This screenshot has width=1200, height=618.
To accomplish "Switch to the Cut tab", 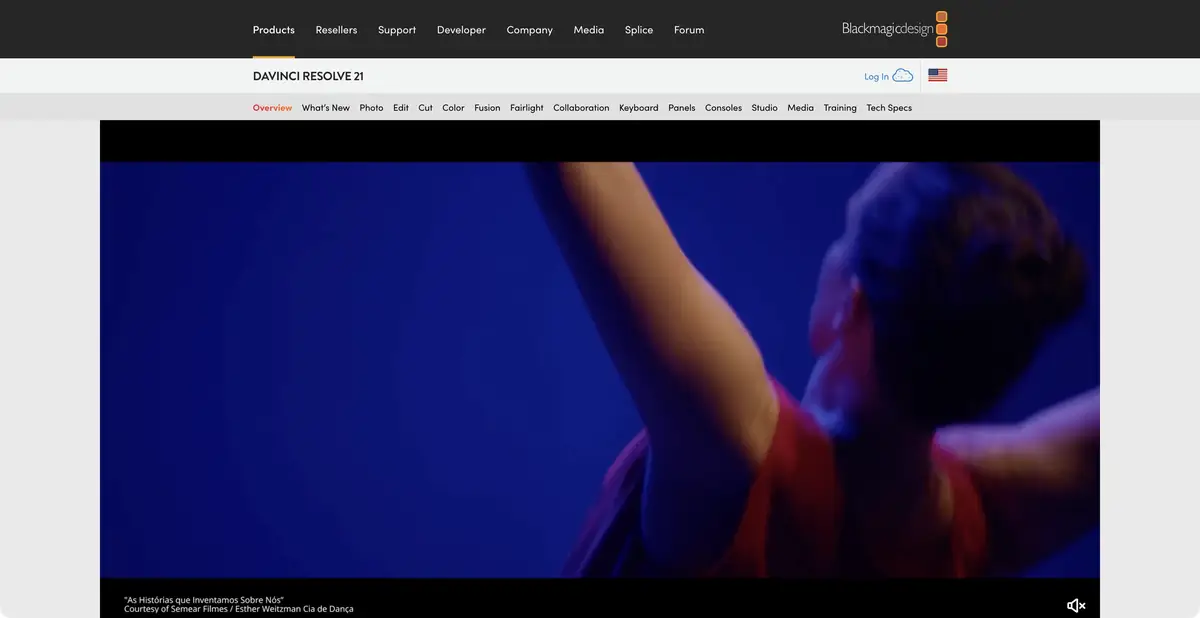I will pos(425,108).
